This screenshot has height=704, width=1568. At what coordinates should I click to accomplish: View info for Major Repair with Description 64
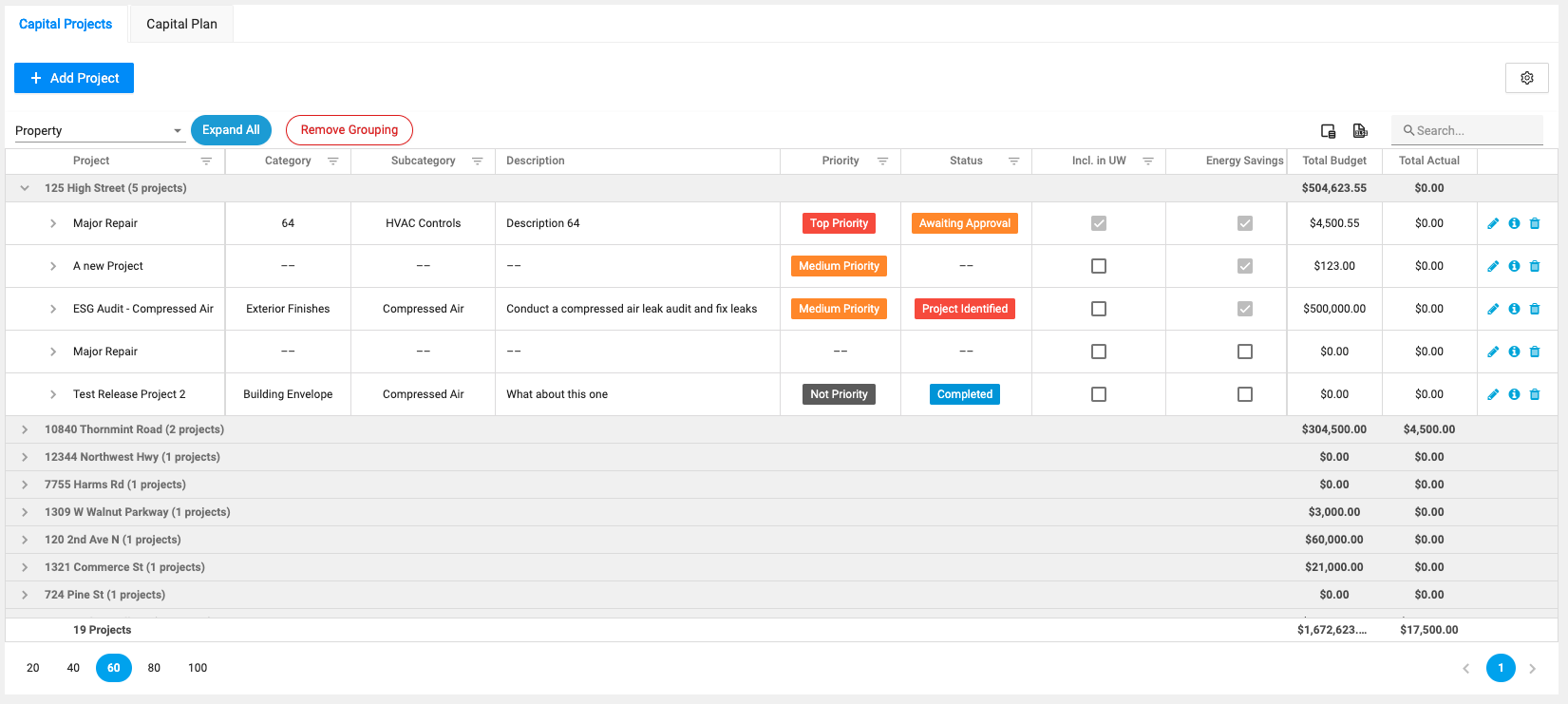(1514, 223)
